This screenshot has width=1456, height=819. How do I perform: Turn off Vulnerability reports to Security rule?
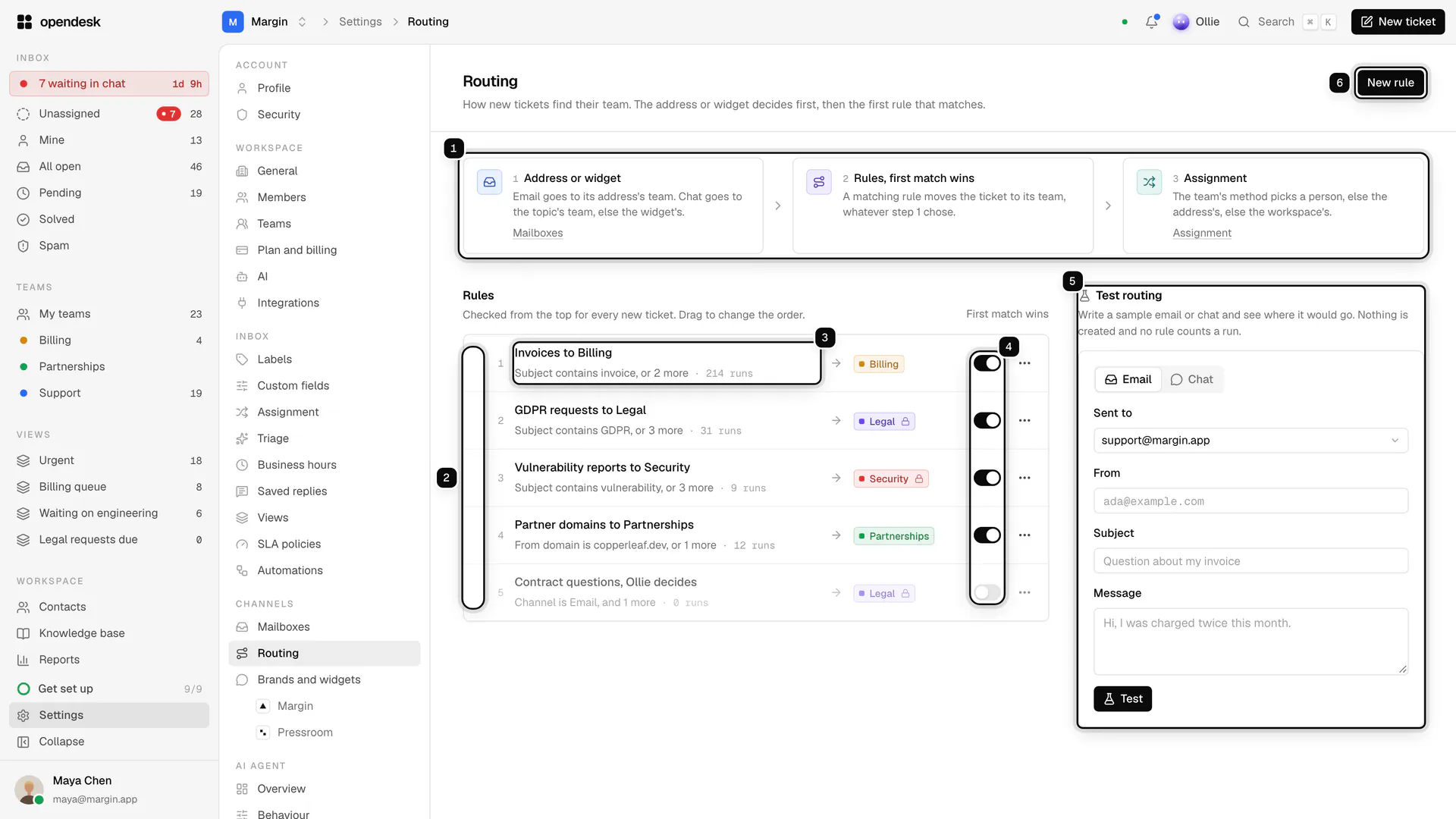point(987,478)
